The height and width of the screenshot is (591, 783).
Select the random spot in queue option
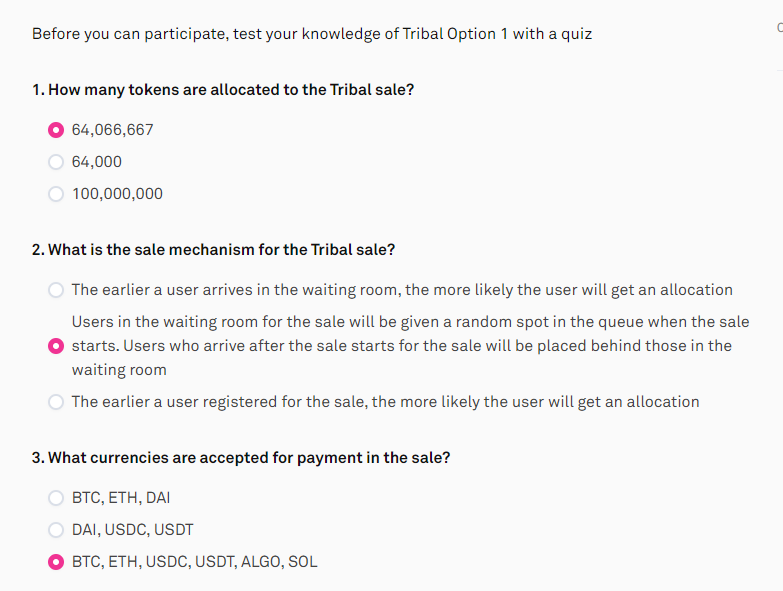(x=56, y=346)
